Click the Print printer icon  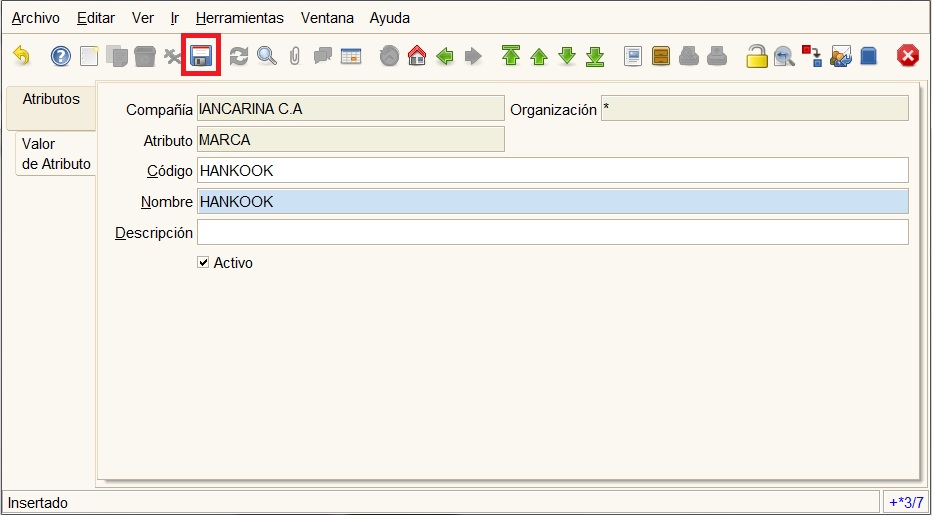click(x=717, y=56)
